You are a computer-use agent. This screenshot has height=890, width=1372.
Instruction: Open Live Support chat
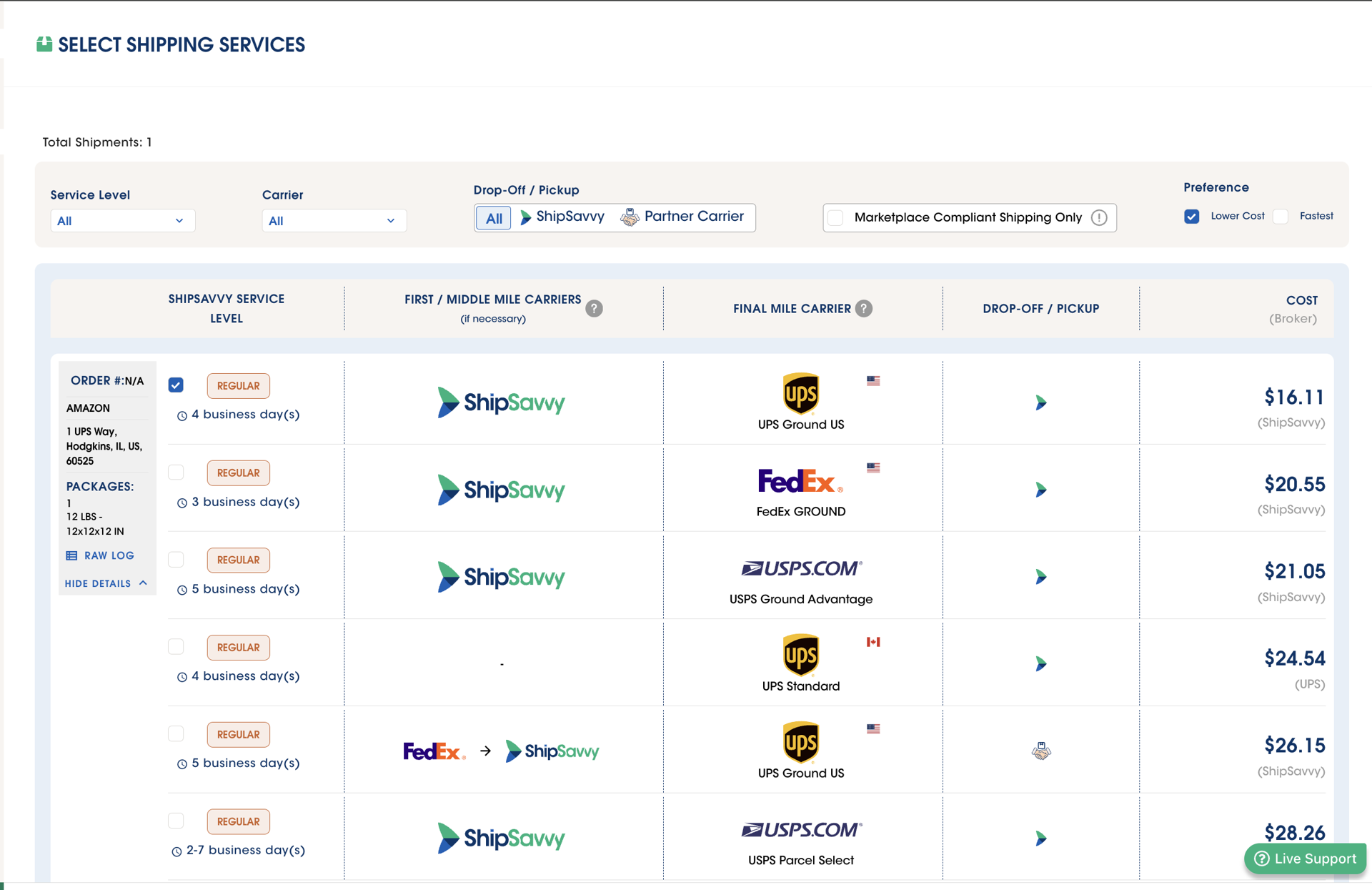pos(1305,859)
